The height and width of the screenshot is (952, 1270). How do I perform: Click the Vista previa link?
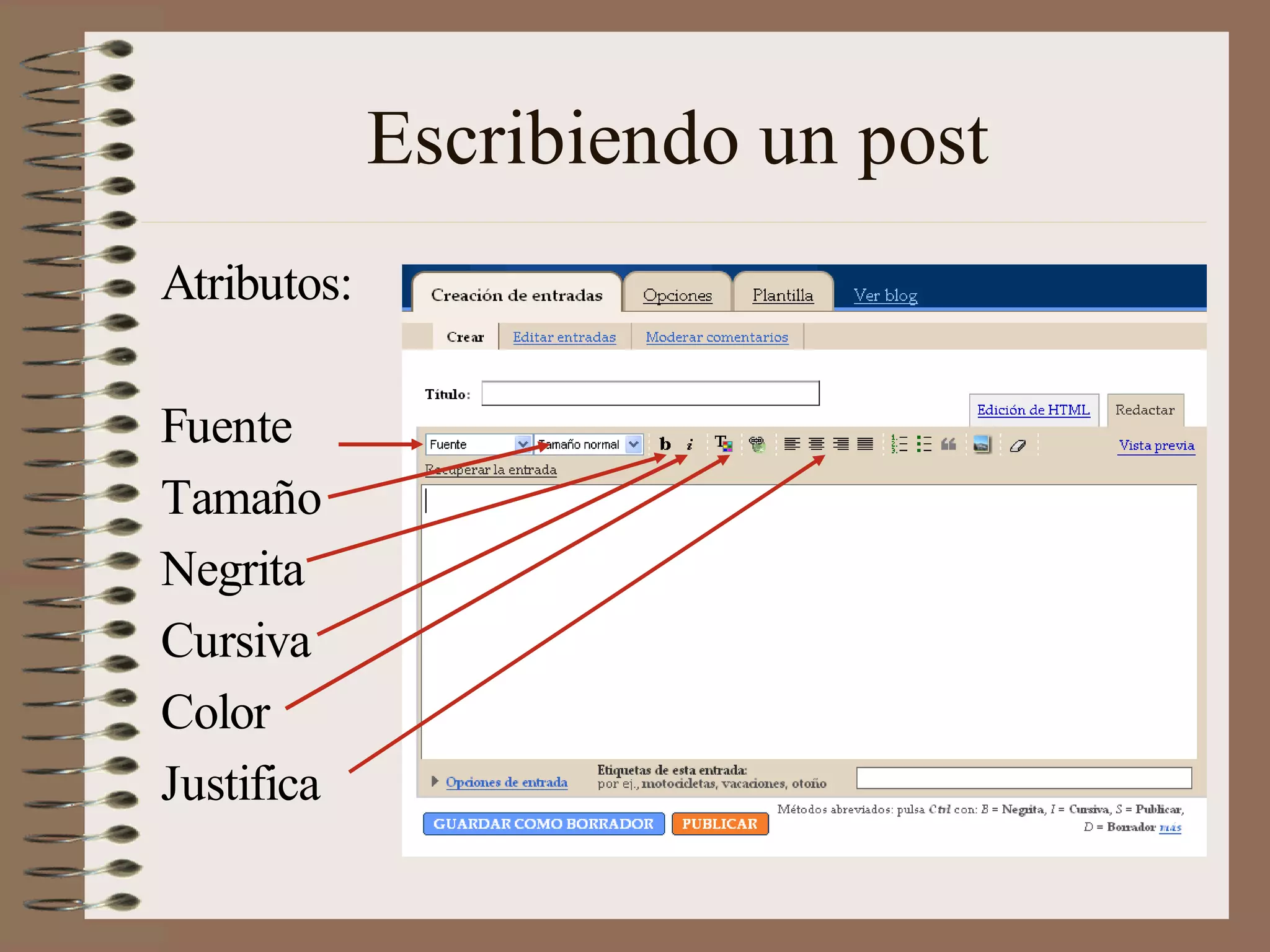(x=1157, y=445)
